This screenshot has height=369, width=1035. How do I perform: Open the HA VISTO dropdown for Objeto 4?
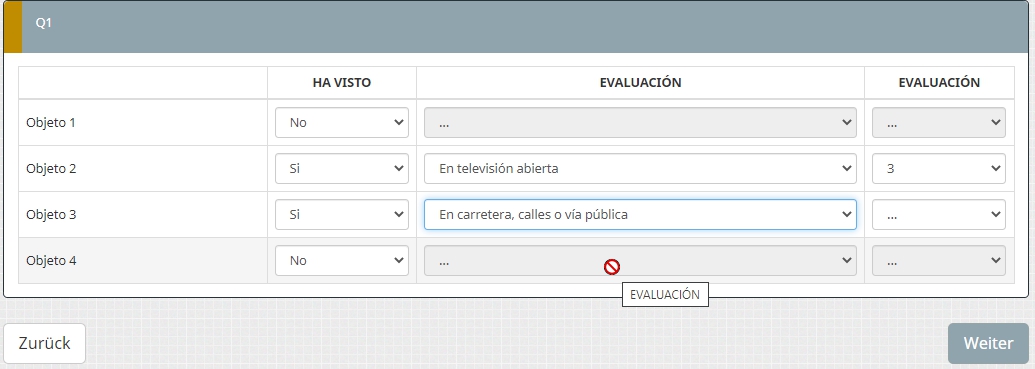click(342, 261)
